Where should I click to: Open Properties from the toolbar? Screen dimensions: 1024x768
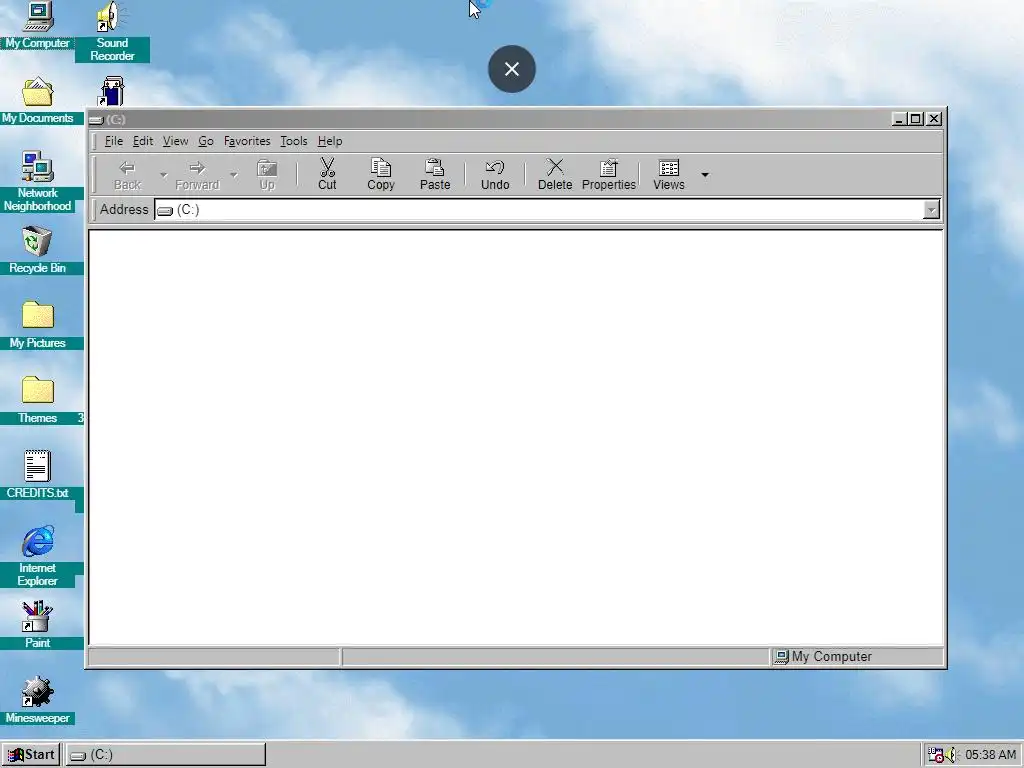(x=609, y=175)
